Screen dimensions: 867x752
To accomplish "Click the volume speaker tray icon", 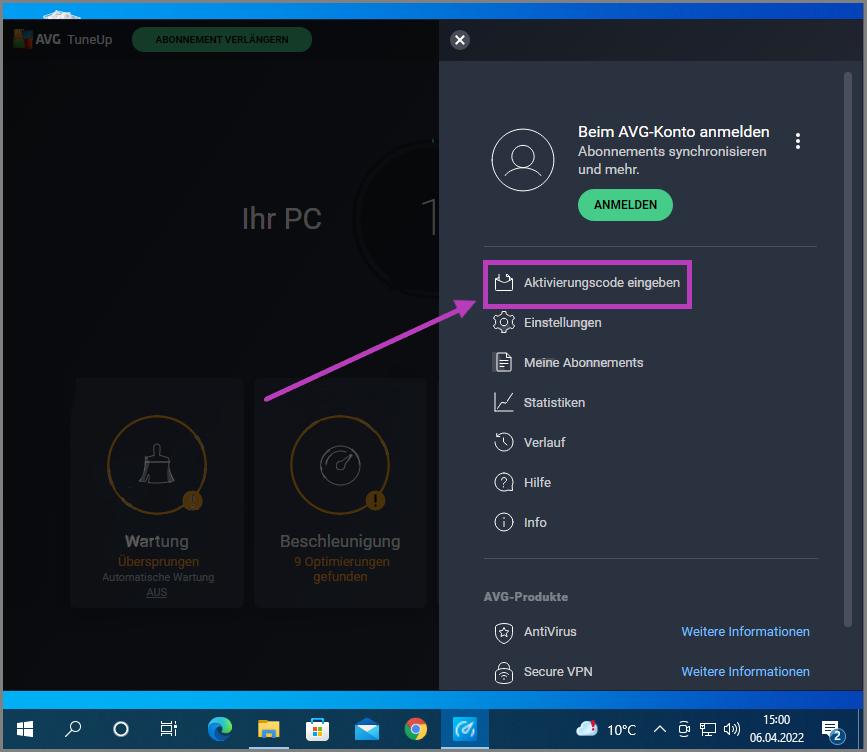I will (732, 729).
